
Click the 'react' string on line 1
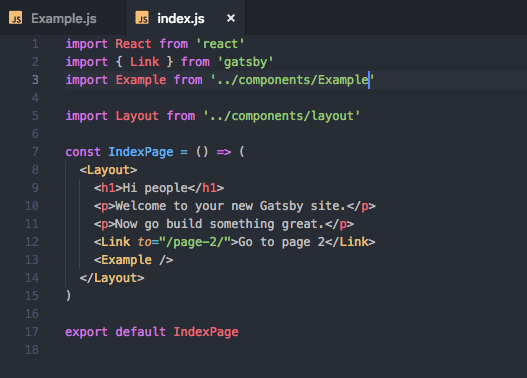coord(220,44)
